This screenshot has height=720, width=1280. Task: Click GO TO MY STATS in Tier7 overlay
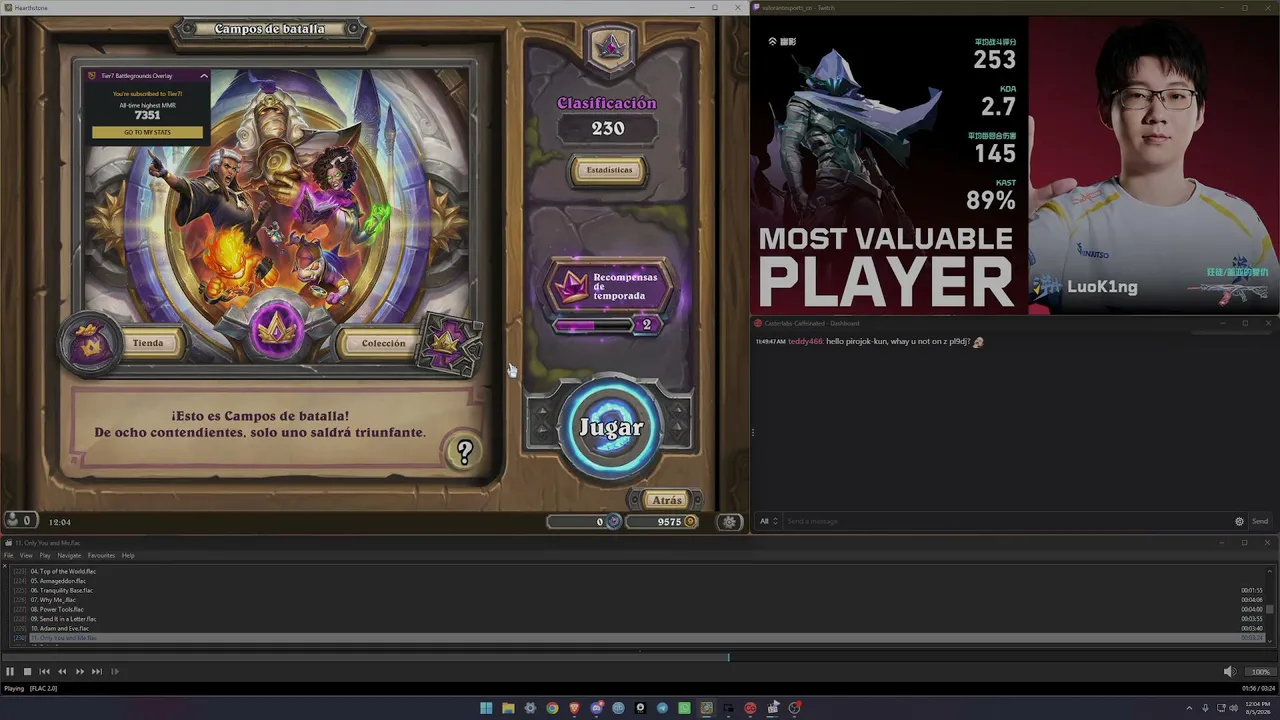pos(147,132)
